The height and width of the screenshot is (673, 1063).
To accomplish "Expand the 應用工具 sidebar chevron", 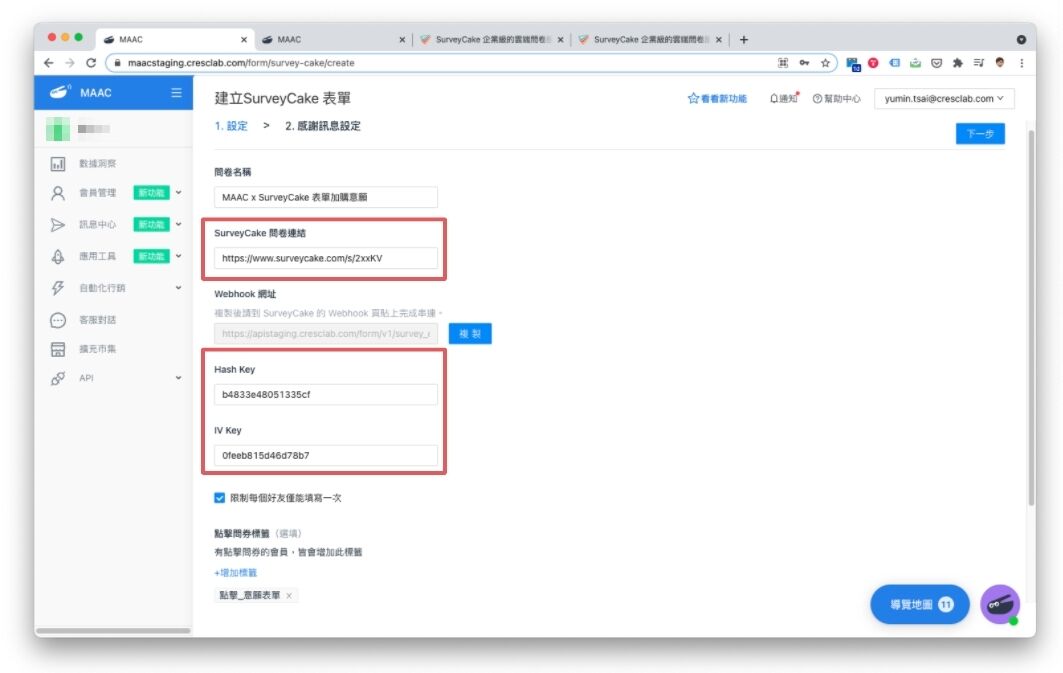I will pos(178,256).
